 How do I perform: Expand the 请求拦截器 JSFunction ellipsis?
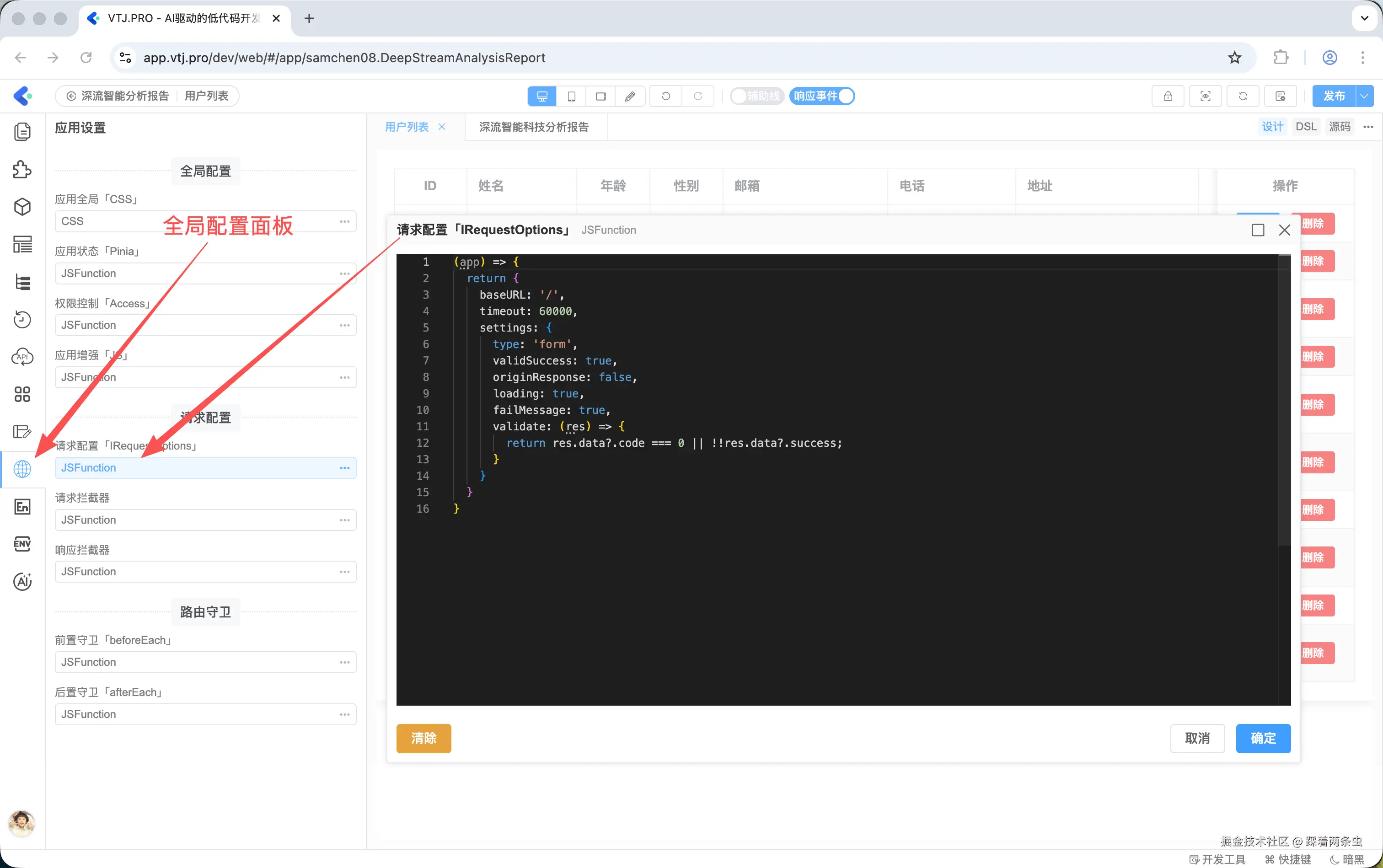344,520
